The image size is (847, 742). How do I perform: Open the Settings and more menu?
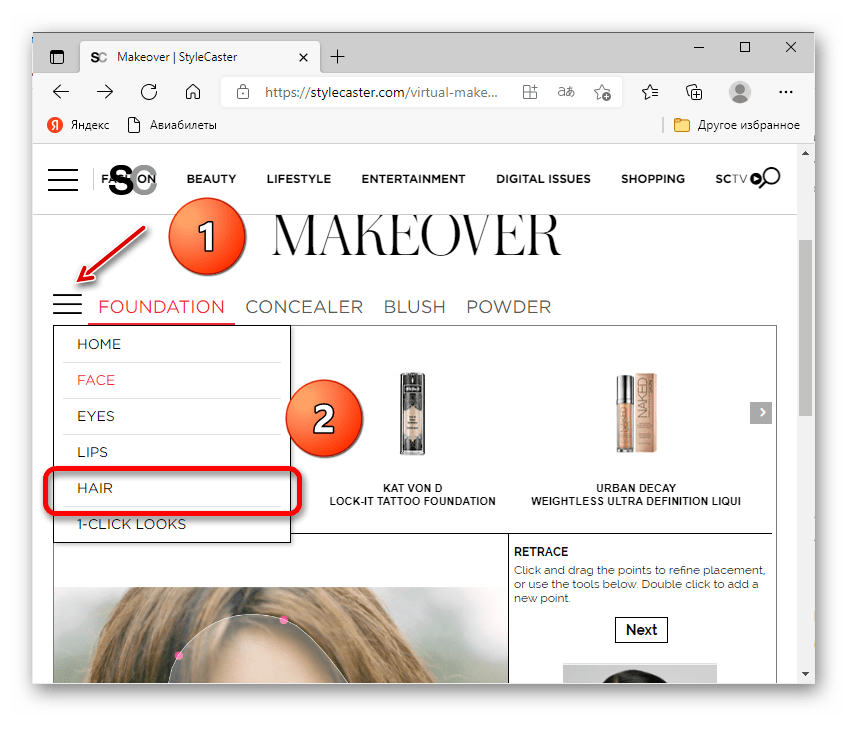(786, 92)
